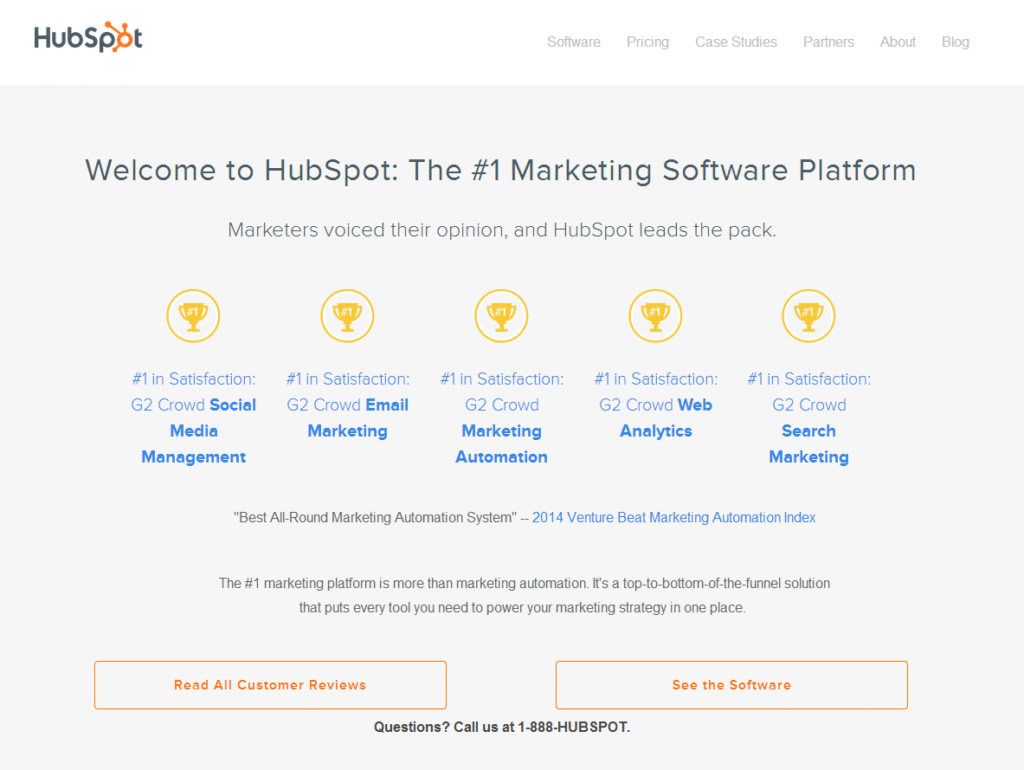
Task: Click paragraph starting 'The #1 marketing platform'
Action: 524,595
